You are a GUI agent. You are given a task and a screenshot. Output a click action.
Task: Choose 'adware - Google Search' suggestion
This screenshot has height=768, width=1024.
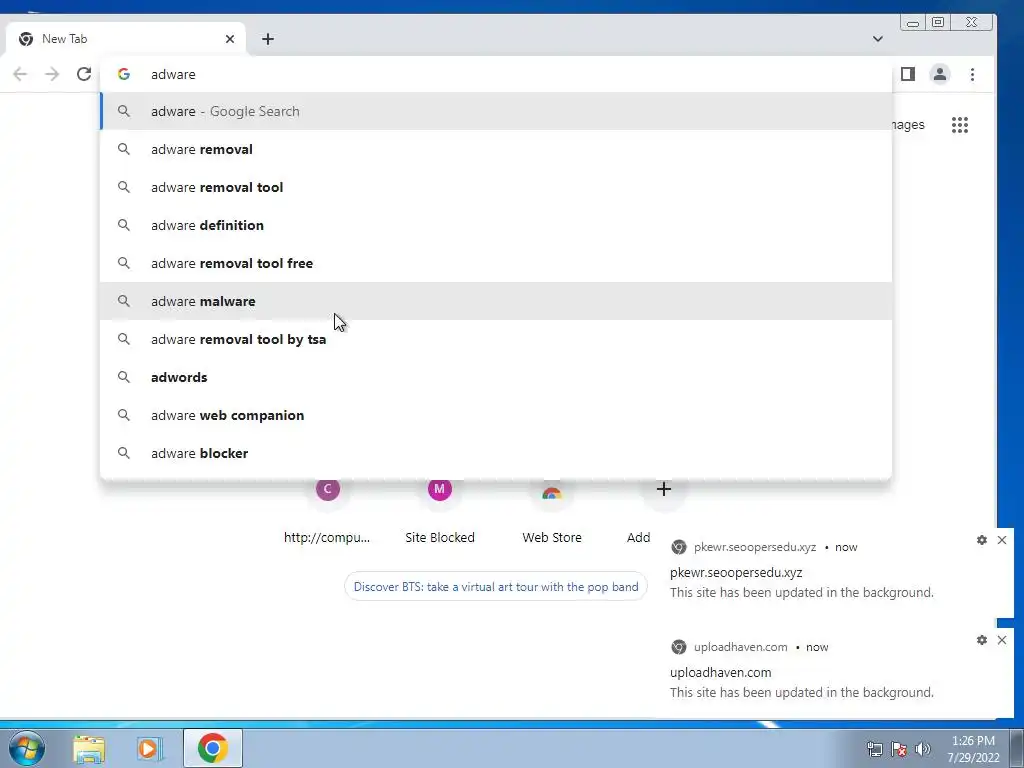[496, 111]
